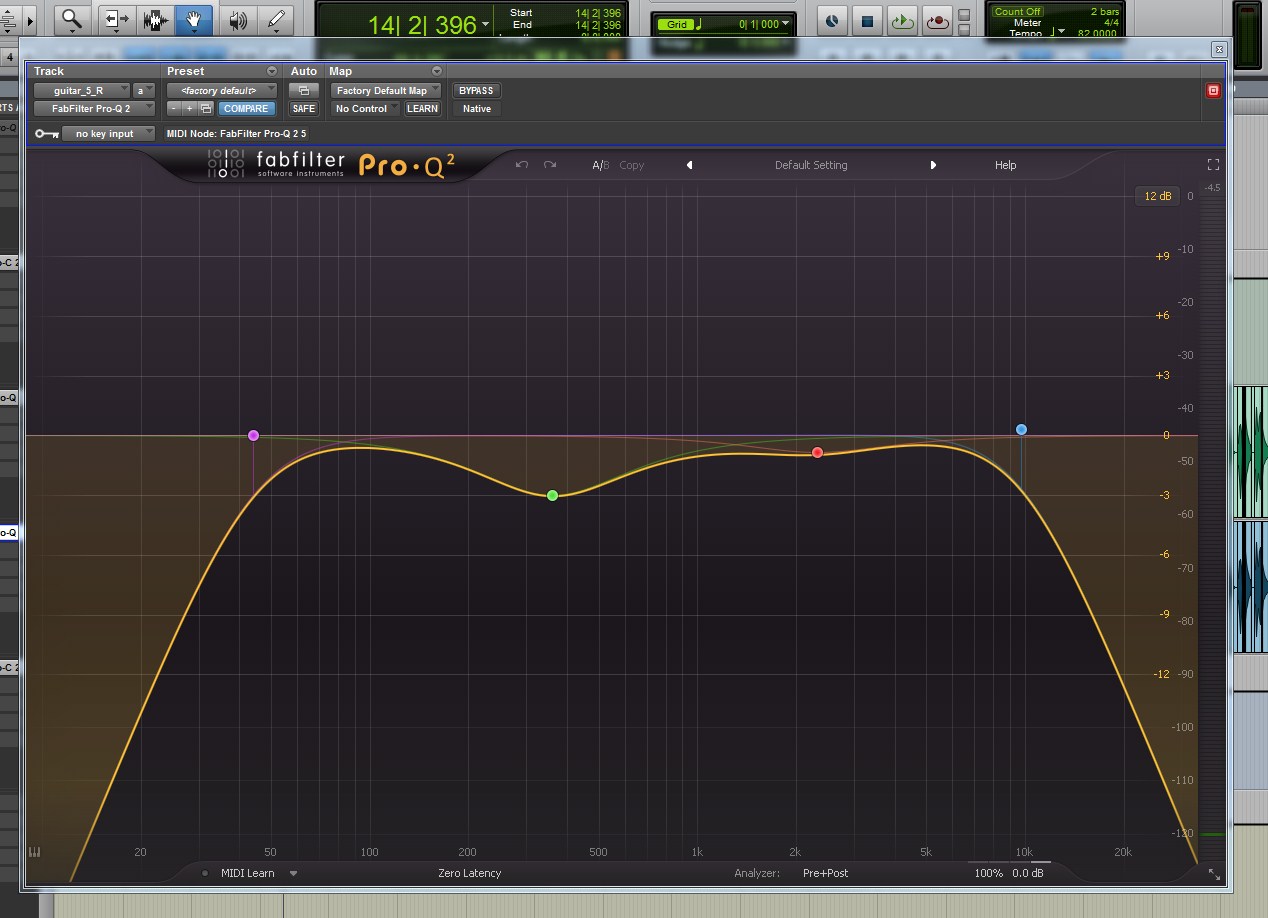Image resolution: width=1268 pixels, height=918 pixels.
Task: Open the no key input dropdown
Action: (109, 133)
